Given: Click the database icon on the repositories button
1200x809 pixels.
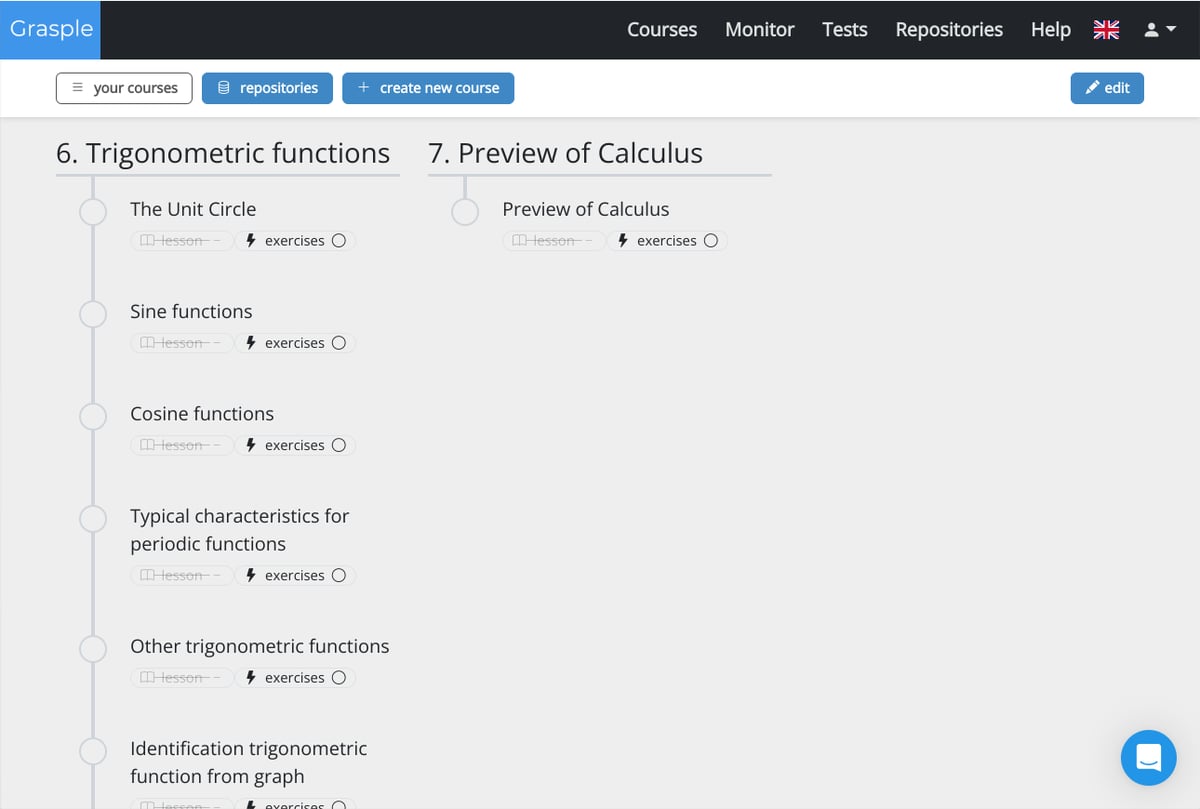Looking at the screenshot, I should click(x=223, y=88).
